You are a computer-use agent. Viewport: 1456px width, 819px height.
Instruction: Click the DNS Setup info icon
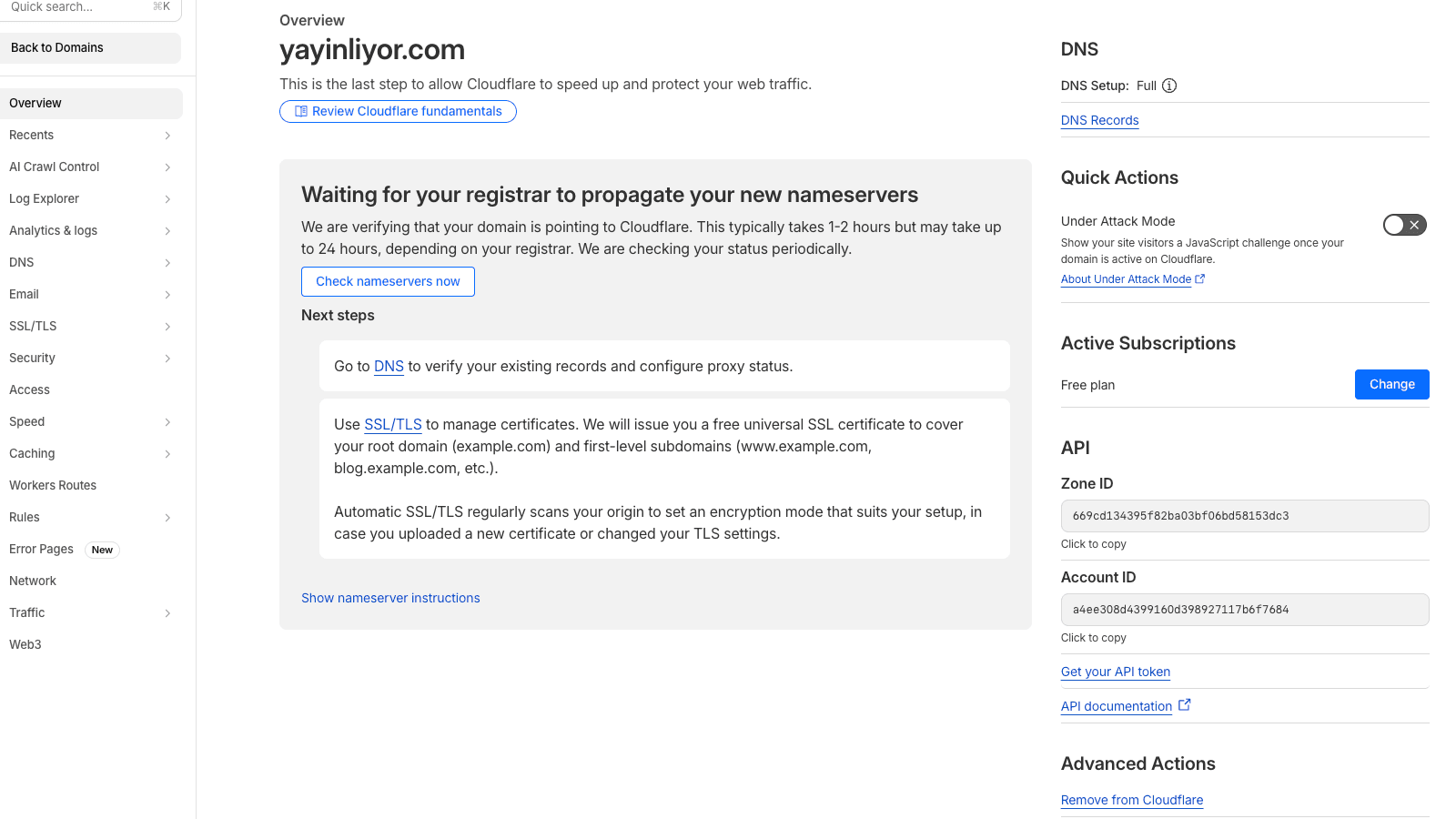coord(1169,86)
